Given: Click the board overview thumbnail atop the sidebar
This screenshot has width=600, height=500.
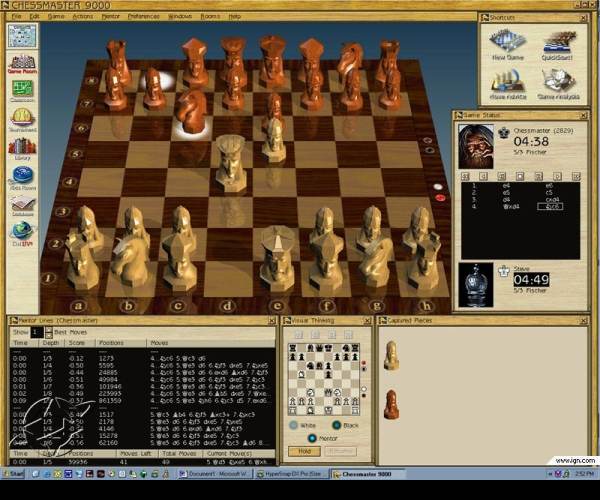Looking at the screenshot, I should point(23,35).
